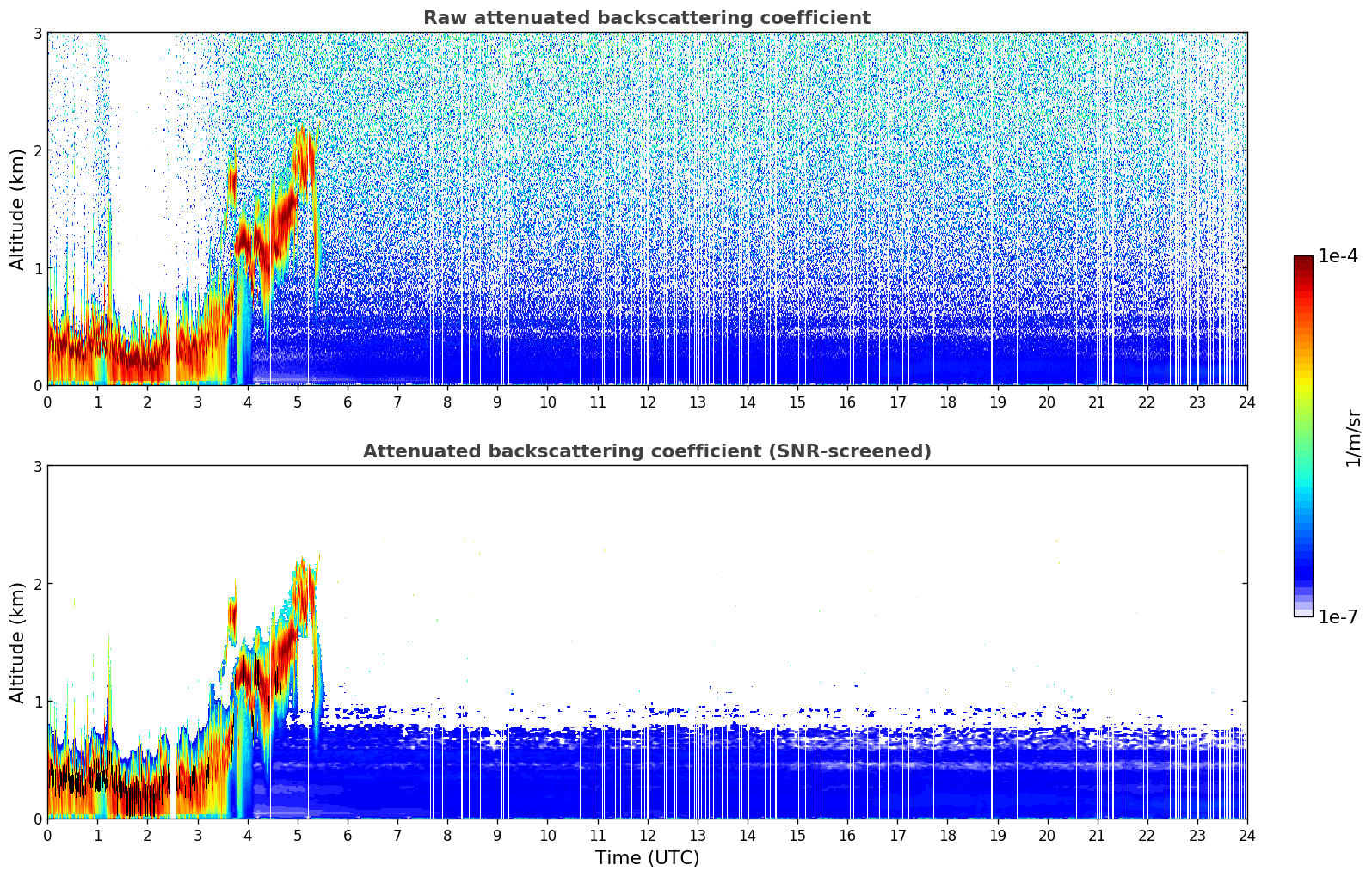Click the pale bottom end of the colorbar
Screen dimensions: 1372x877
pyautogui.click(x=1302, y=611)
